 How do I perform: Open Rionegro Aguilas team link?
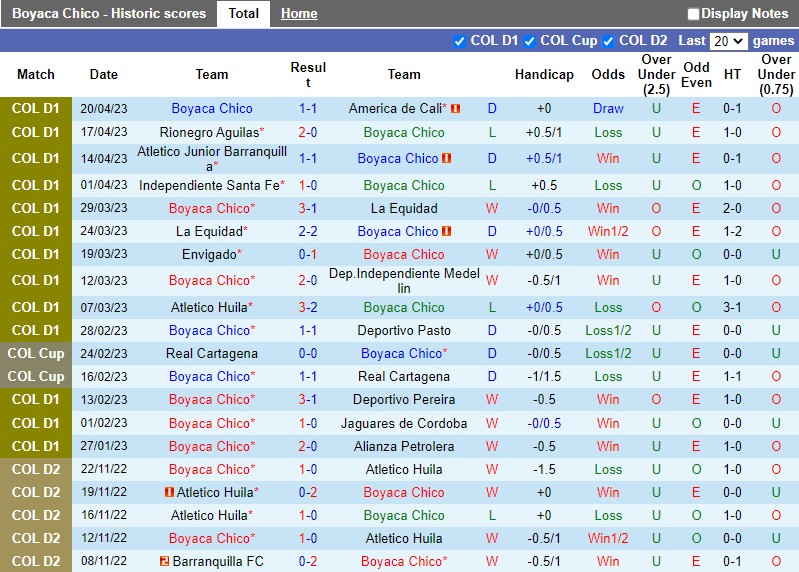pyautogui.click(x=209, y=132)
